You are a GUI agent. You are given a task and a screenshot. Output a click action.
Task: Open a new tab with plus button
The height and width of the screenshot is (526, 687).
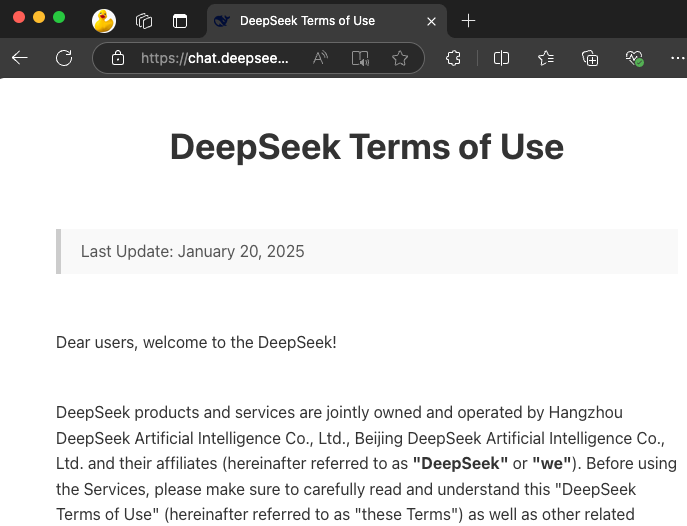pyautogui.click(x=468, y=21)
